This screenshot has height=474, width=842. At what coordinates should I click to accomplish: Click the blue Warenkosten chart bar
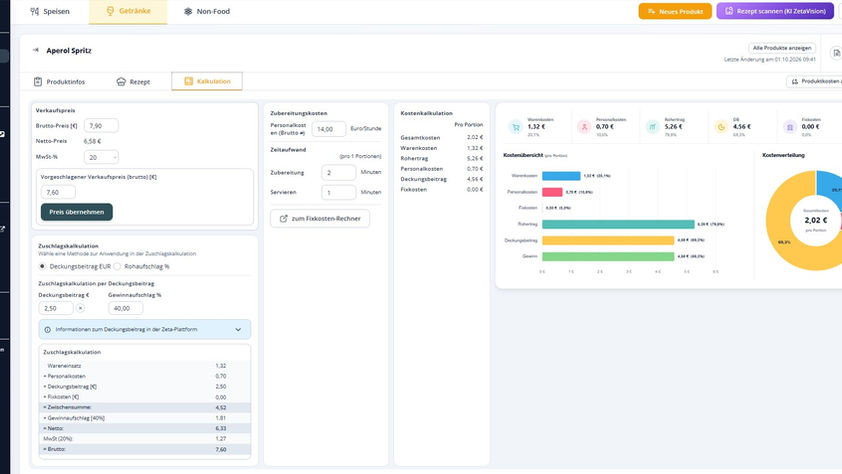click(x=561, y=176)
